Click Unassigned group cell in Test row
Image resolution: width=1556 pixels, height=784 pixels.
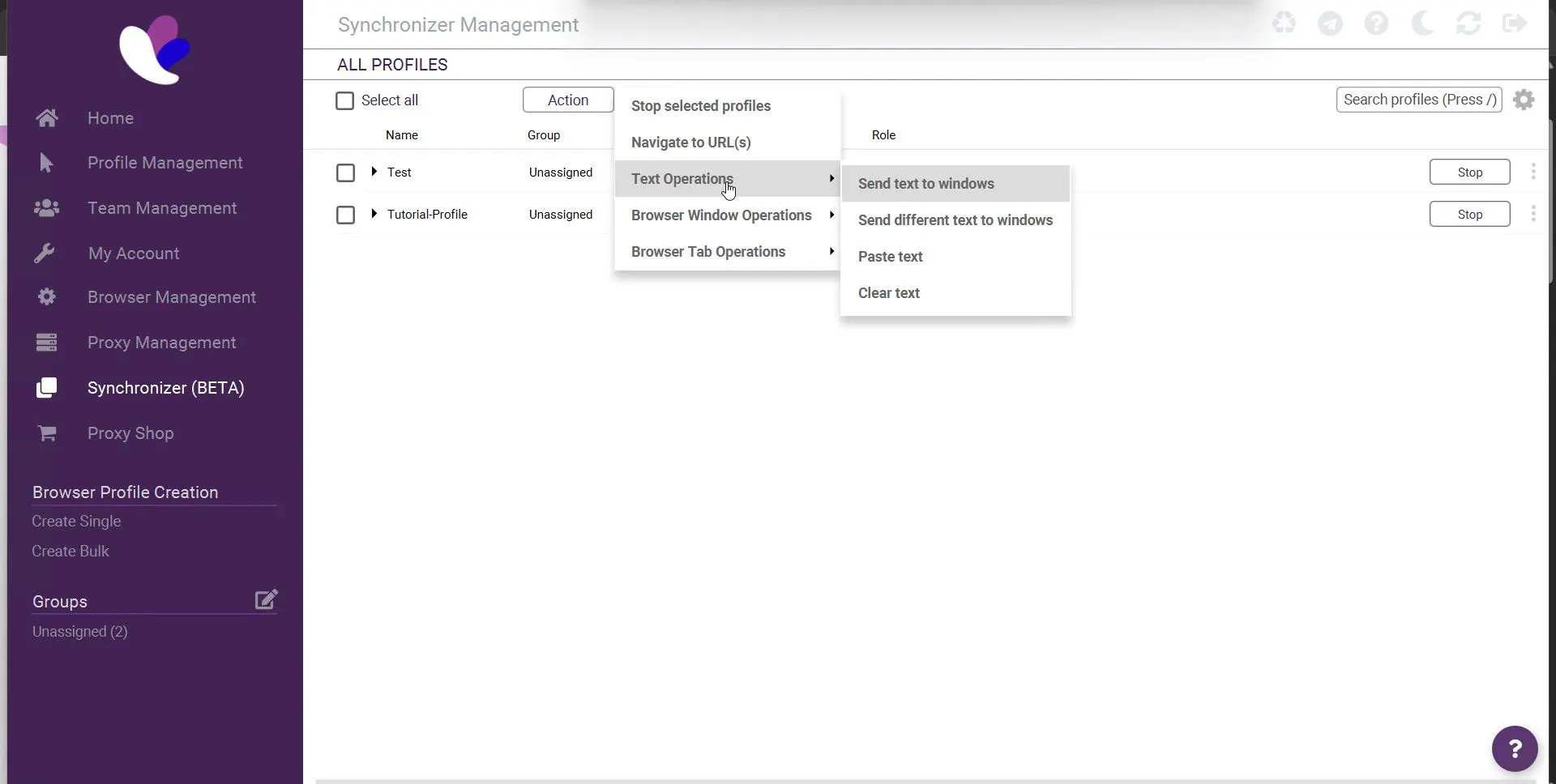pyautogui.click(x=561, y=173)
